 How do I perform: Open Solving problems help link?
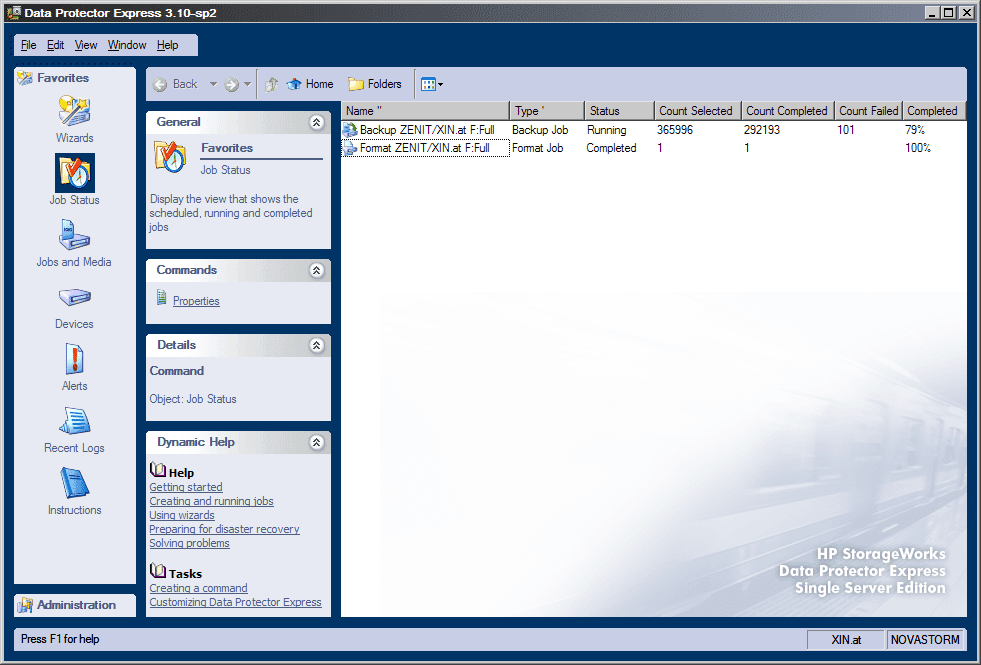coord(190,543)
